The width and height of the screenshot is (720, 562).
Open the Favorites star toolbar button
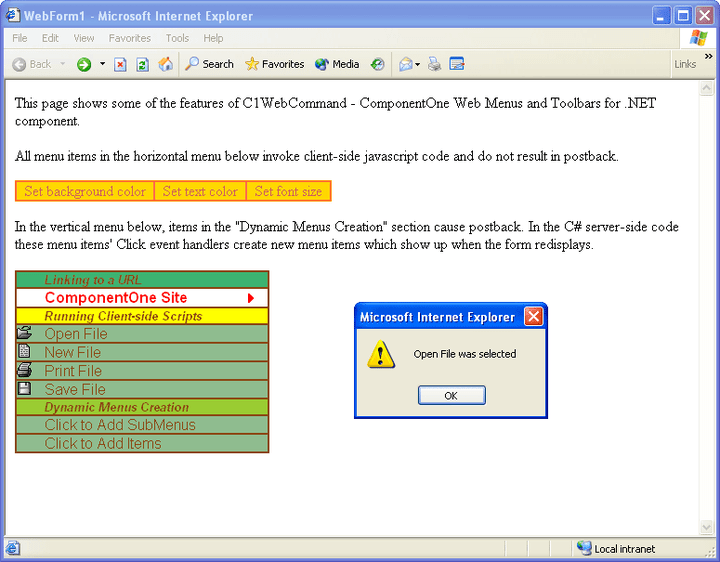pyautogui.click(x=274, y=64)
